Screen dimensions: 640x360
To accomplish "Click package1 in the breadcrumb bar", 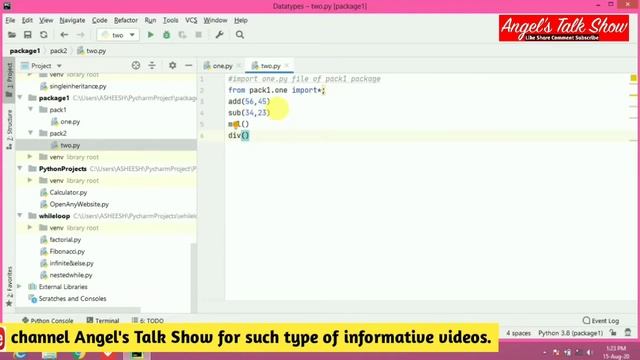I will (x=24, y=51).
